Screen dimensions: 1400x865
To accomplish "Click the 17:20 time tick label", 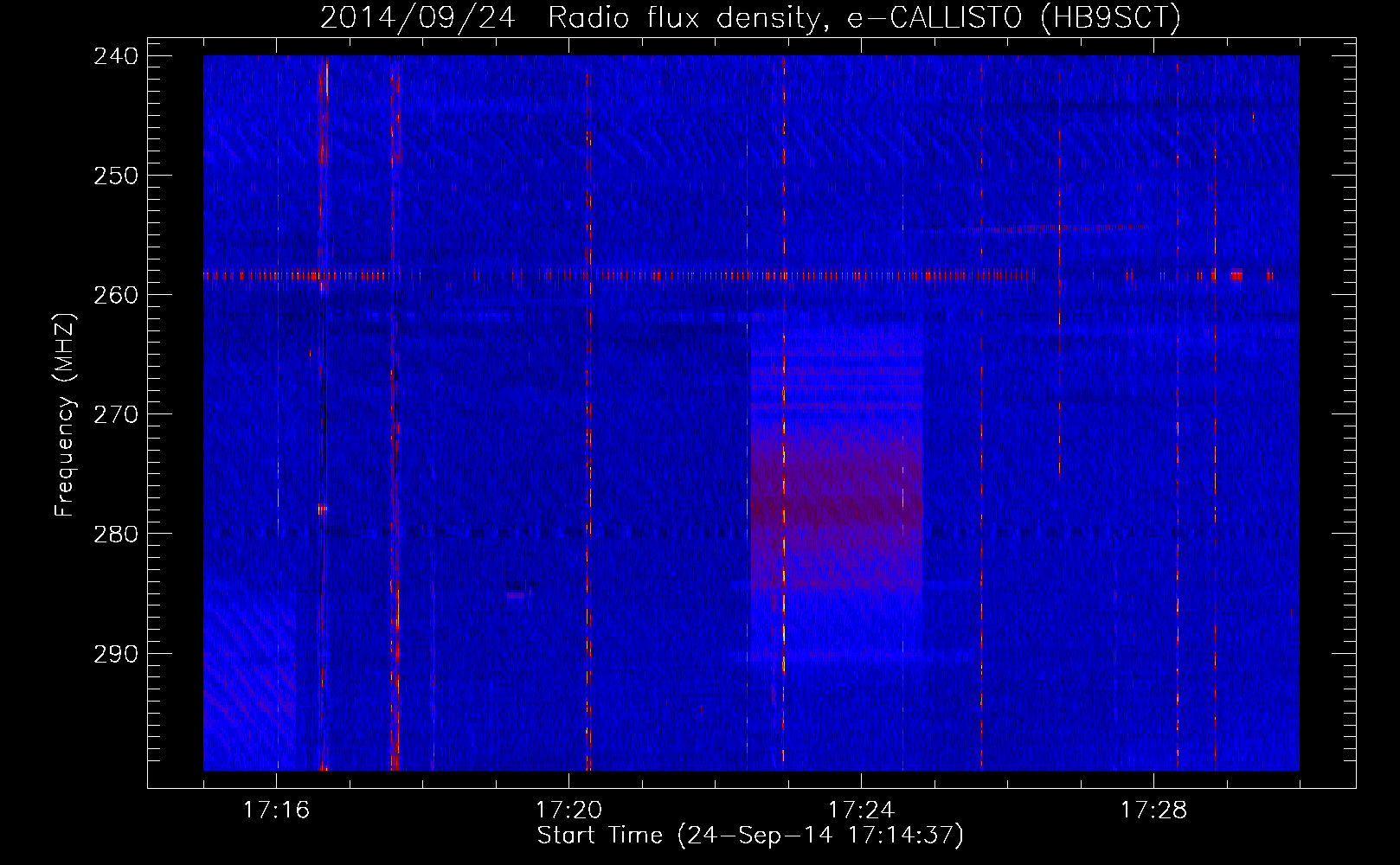I will [568, 811].
